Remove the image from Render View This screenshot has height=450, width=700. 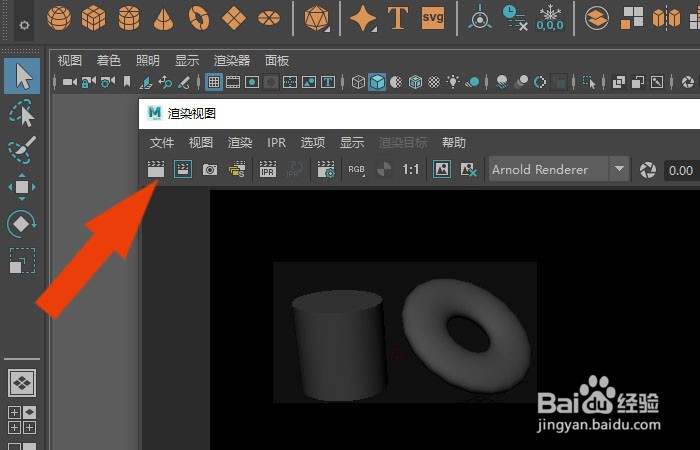click(x=468, y=170)
